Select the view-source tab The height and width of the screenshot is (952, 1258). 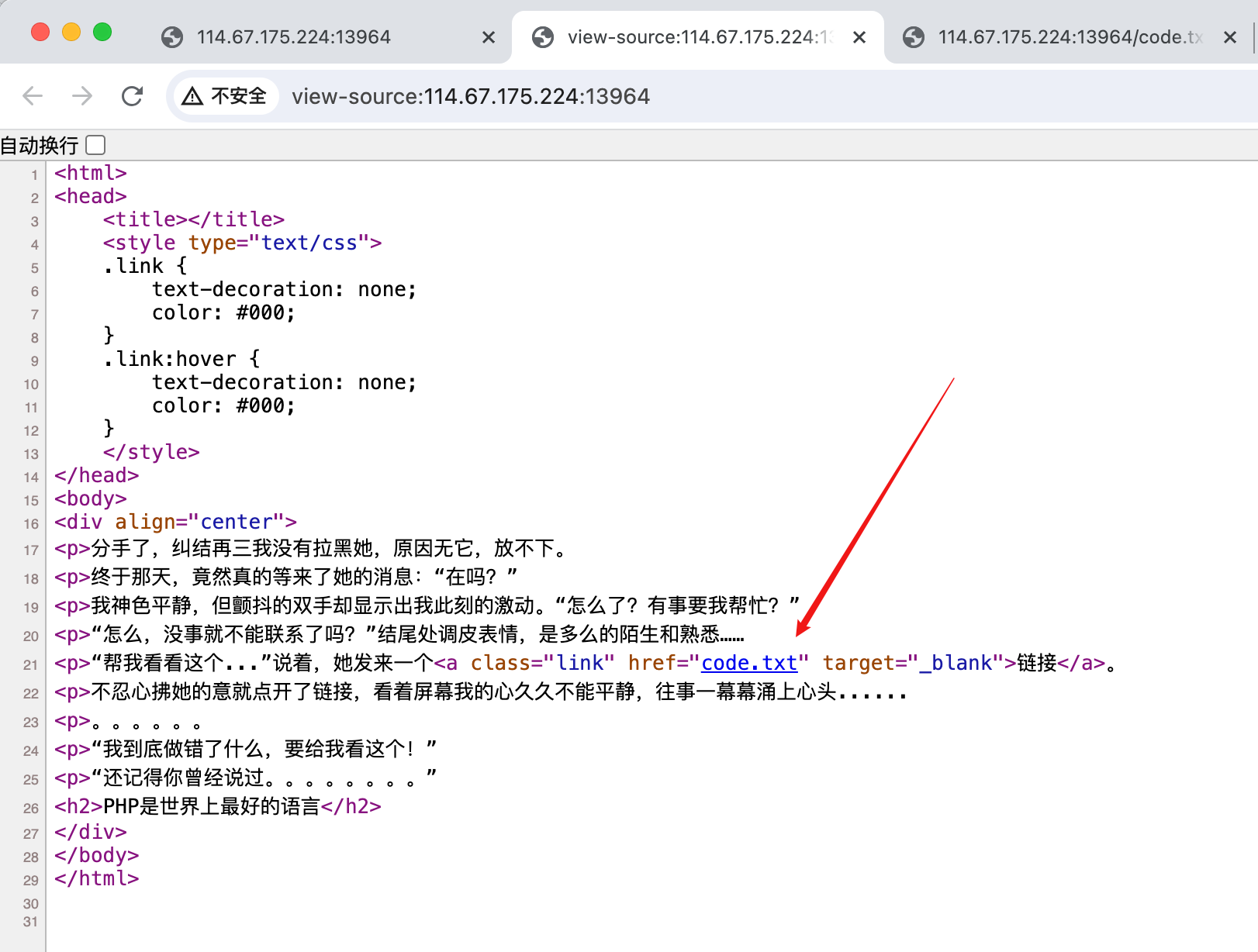click(x=683, y=36)
